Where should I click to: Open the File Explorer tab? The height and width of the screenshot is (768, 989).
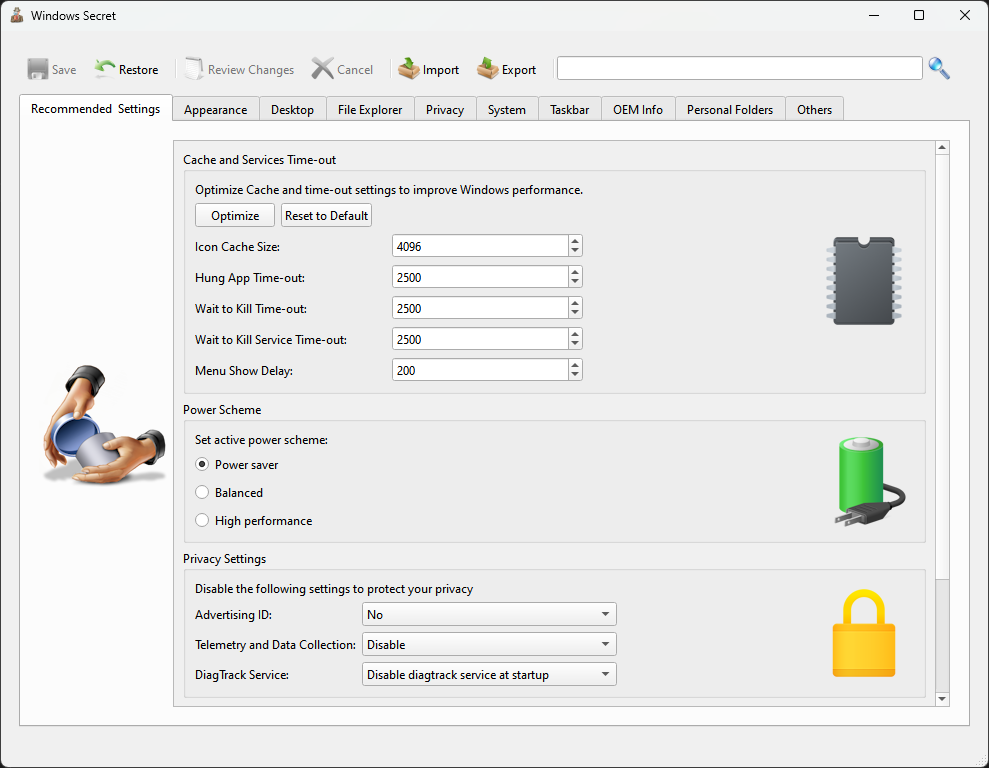(x=370, y=109)
